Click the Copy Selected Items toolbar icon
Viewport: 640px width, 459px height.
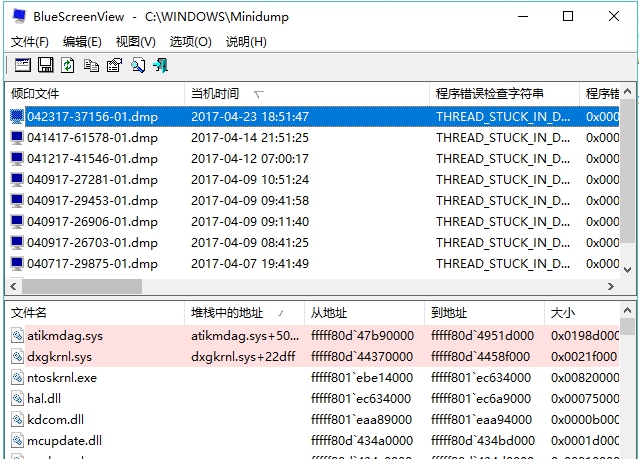click(91, 65)
